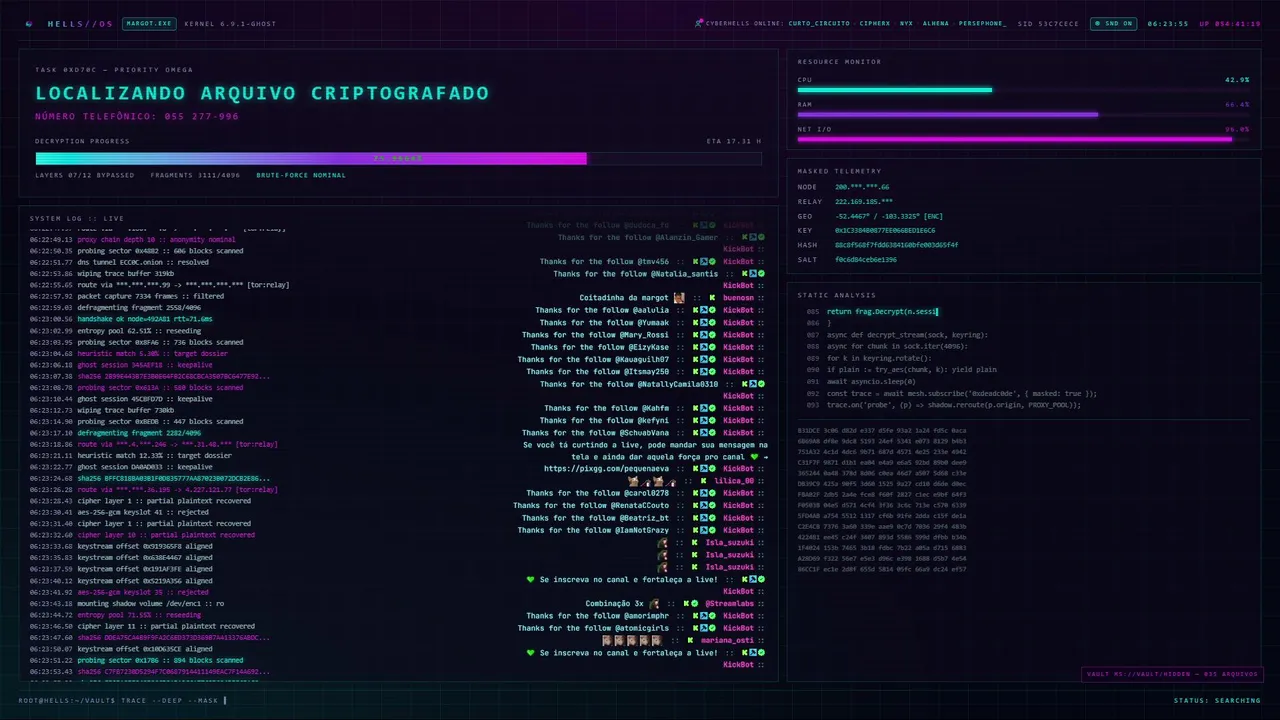Viewport: 1280px width, 720px height.
Task: Click the moderator badge in the @EizyKase row
Action: (704, 347)
